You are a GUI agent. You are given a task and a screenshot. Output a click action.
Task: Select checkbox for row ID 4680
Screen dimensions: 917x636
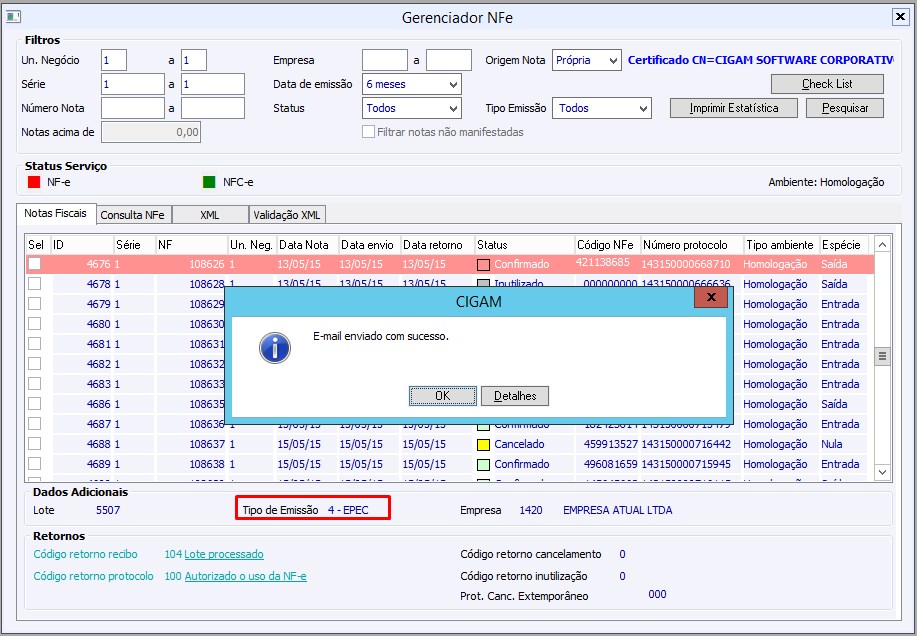[x=35, y=323]
